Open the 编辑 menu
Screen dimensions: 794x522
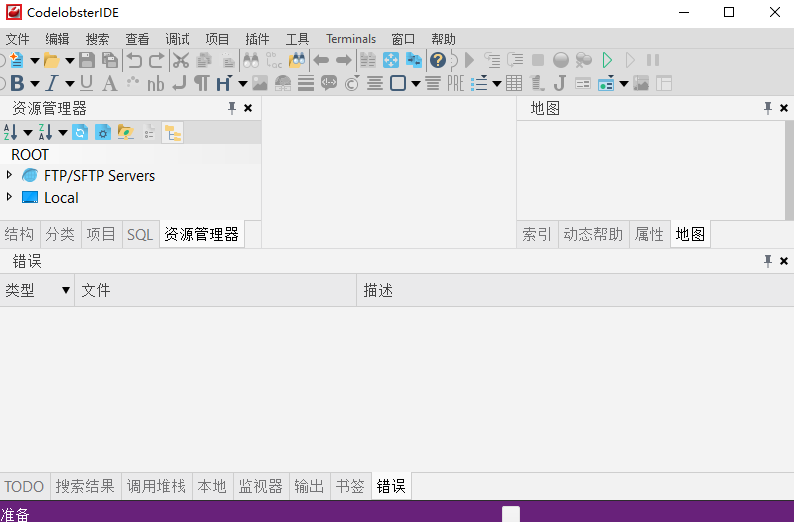pyautogui.click(x=57, y=39)
